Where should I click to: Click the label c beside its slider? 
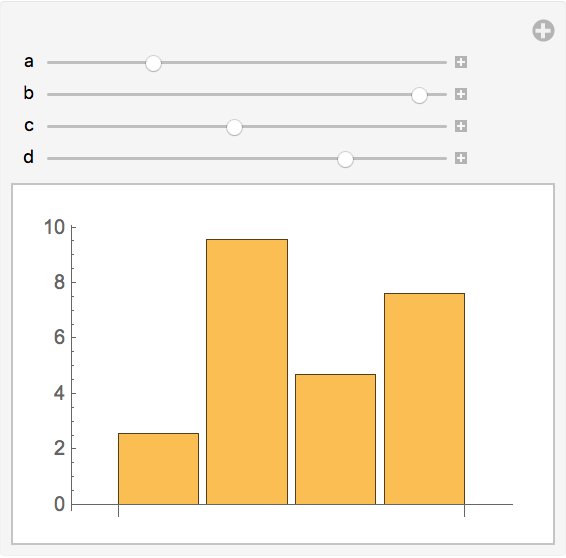click(29, 125)
